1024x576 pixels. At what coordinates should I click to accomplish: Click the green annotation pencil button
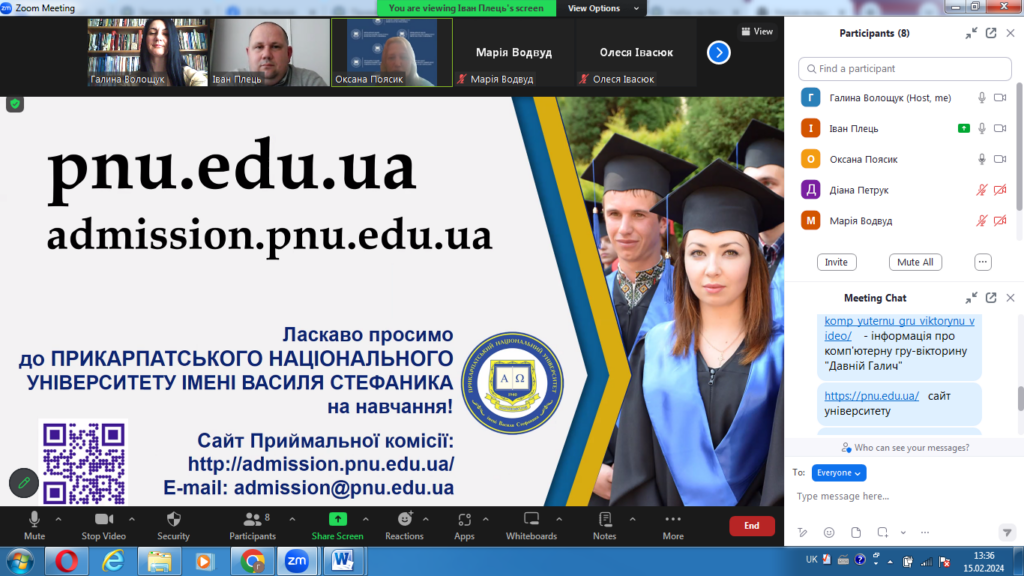(24, 483)
